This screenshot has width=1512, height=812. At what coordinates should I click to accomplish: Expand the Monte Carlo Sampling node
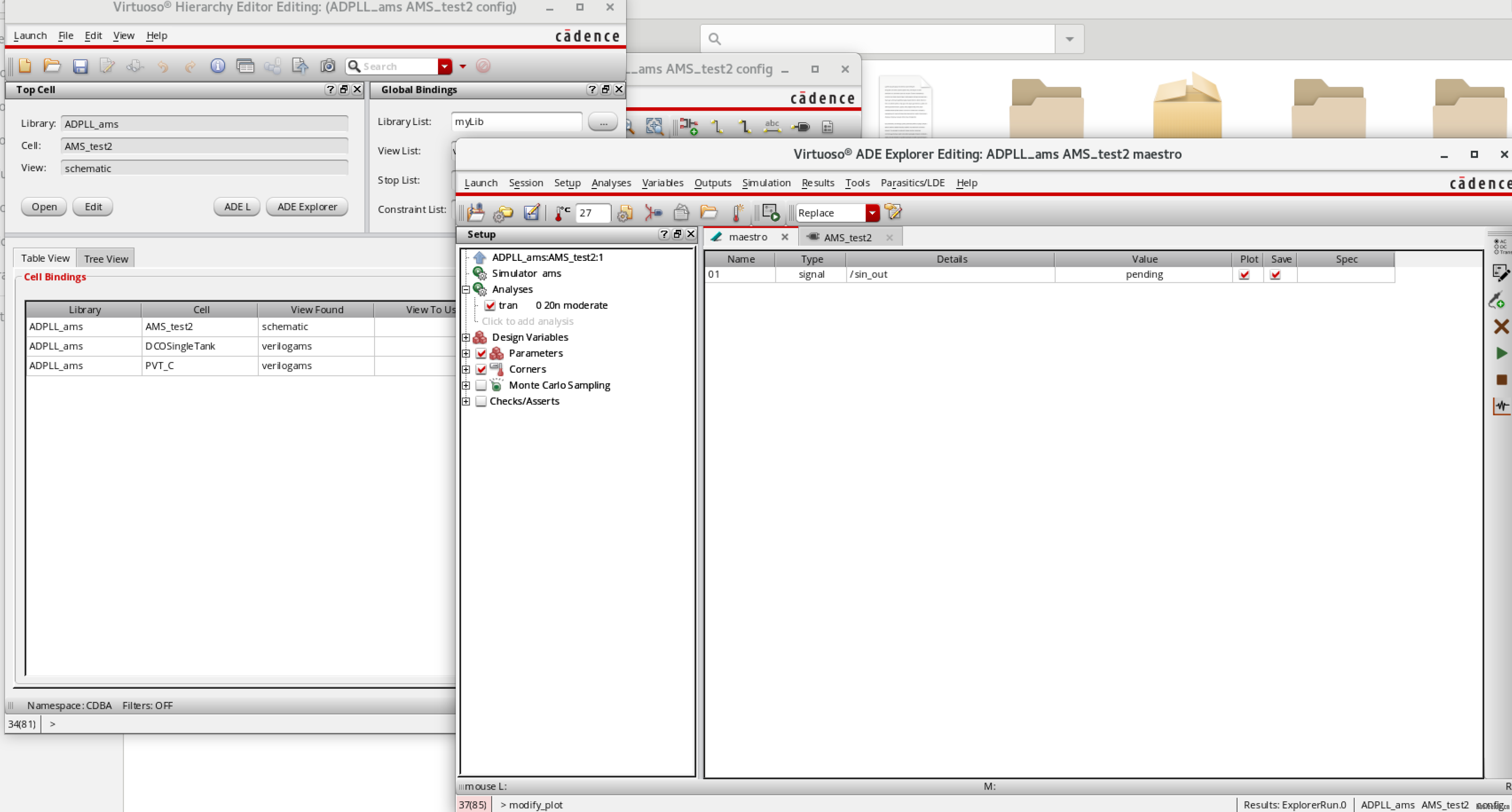[x=466, y=385]
